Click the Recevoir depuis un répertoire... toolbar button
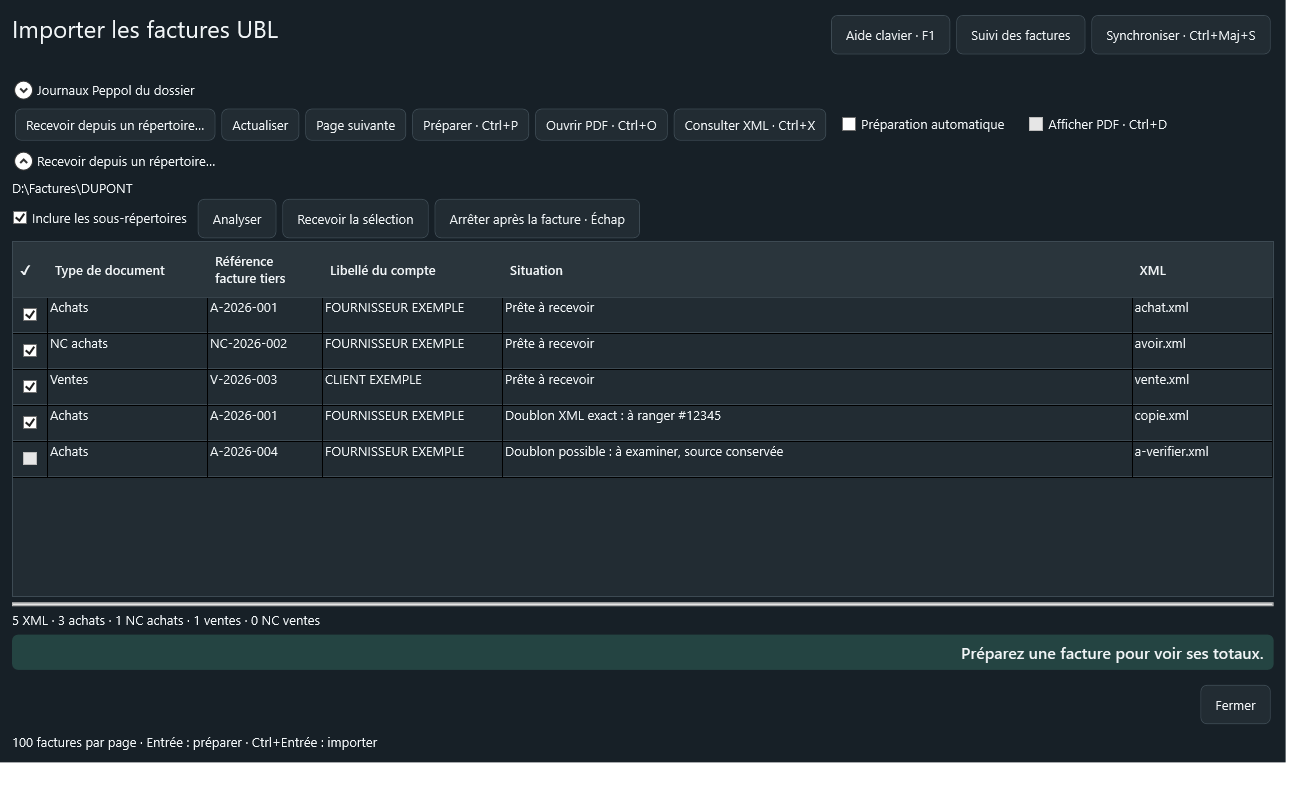Viewport: 1300px width, 800px height. 115,125
